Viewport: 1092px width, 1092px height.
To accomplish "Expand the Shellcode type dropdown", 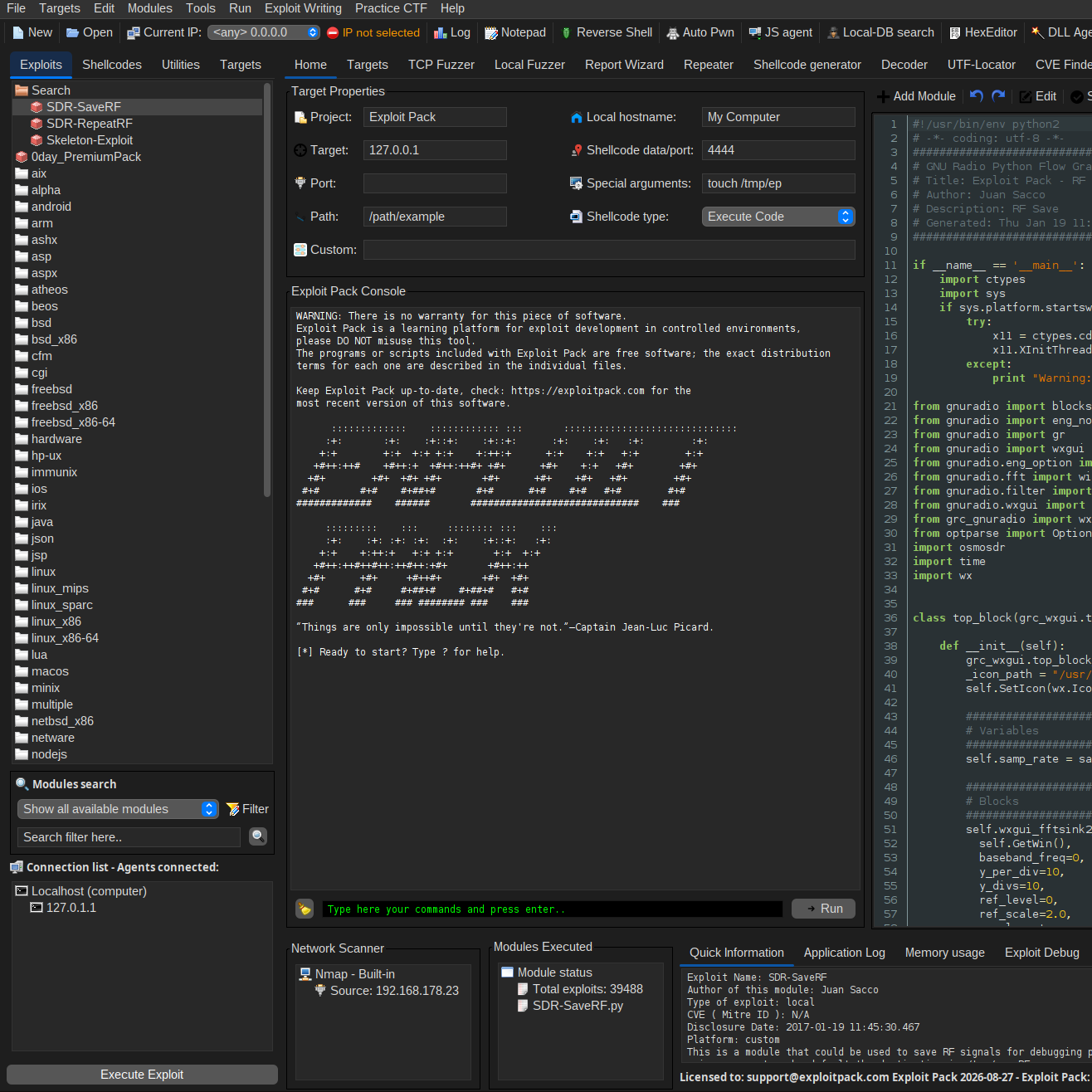I will click(x=778, y=217).
